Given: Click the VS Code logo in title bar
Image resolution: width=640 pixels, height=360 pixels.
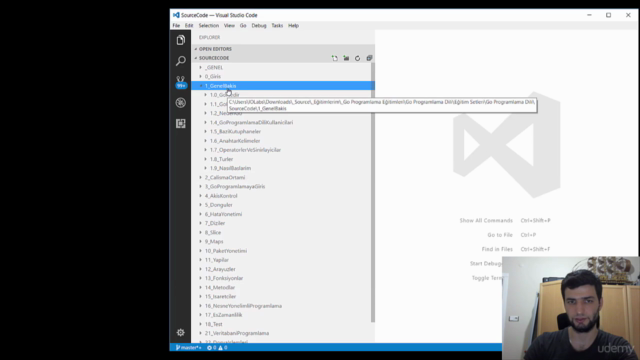Looking at the screenshot, I should coord(176,15).
